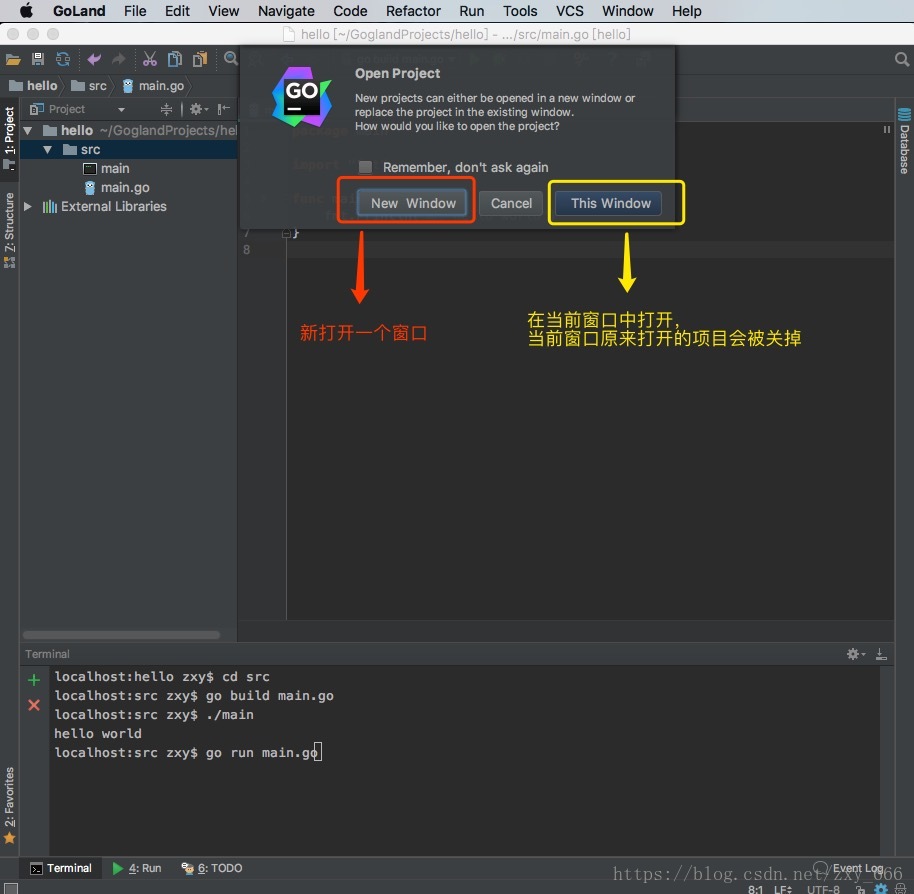The width and height of the screenshot is (914, 894).
Task: Select the main binary in project tree
Action: (x=107, y=168)
